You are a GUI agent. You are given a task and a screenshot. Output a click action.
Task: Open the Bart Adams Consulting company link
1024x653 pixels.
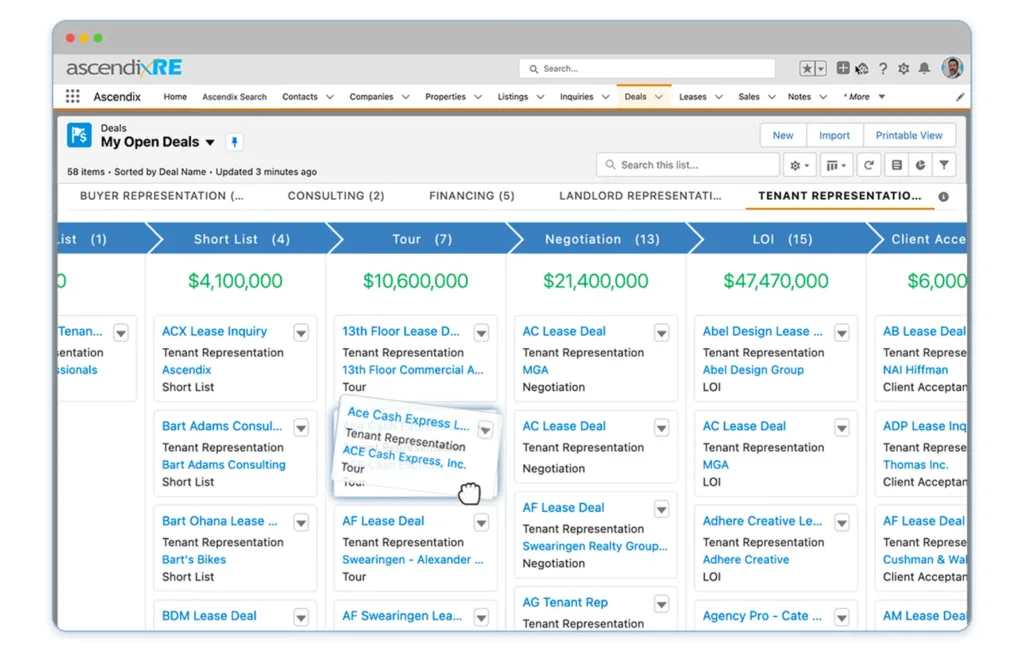point(224,465)
